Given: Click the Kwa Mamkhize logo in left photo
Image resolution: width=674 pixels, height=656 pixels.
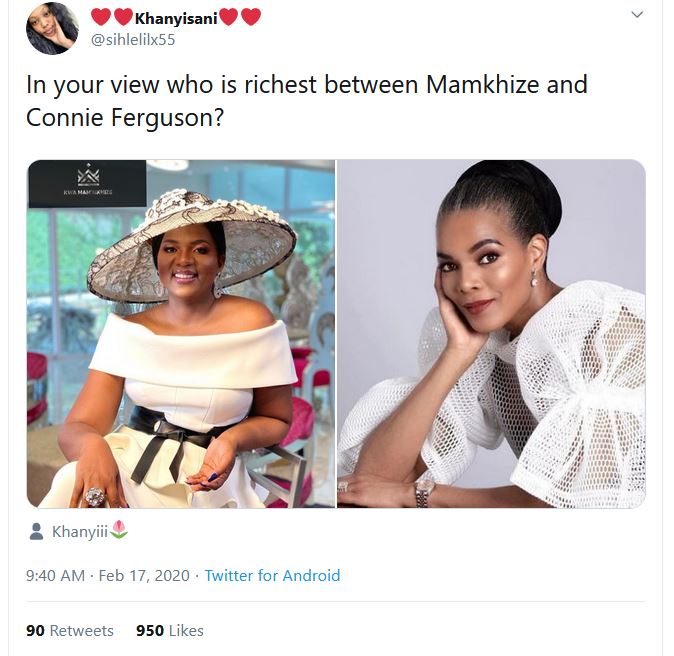Looking at the screenshot, I should pos(87,183).
